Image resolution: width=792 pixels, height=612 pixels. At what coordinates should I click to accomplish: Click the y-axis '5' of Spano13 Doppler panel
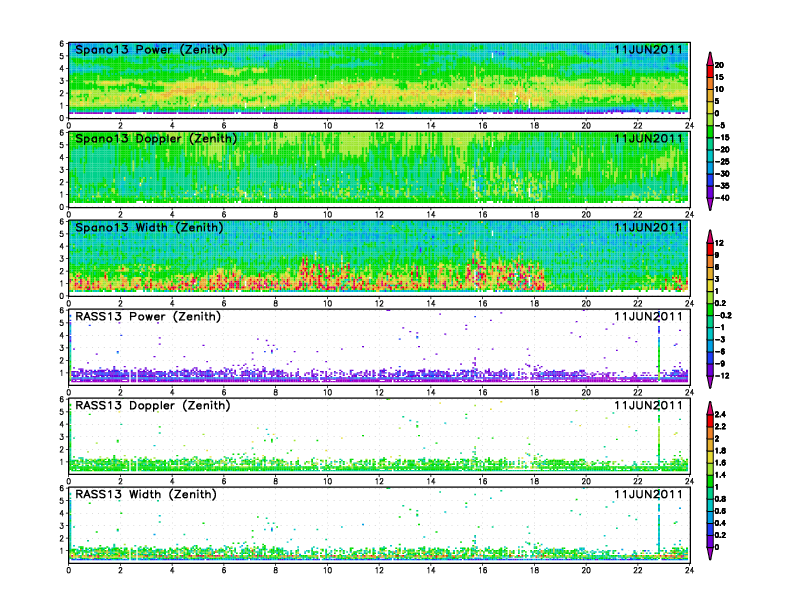click(62, 145)
